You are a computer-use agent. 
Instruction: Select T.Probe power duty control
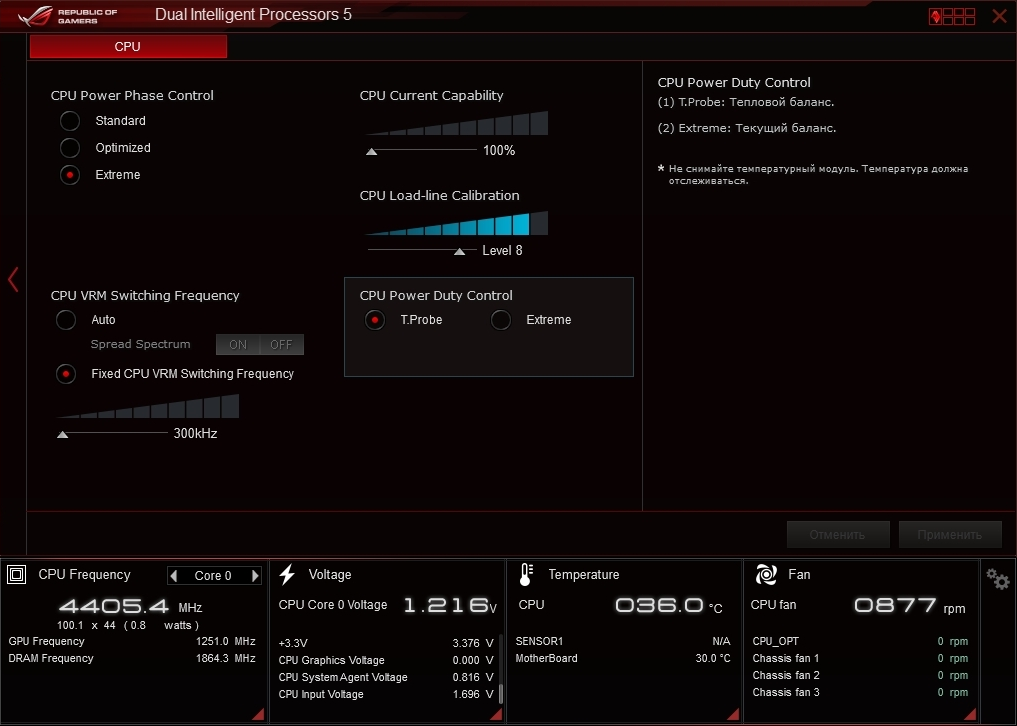tap(375, 320)
